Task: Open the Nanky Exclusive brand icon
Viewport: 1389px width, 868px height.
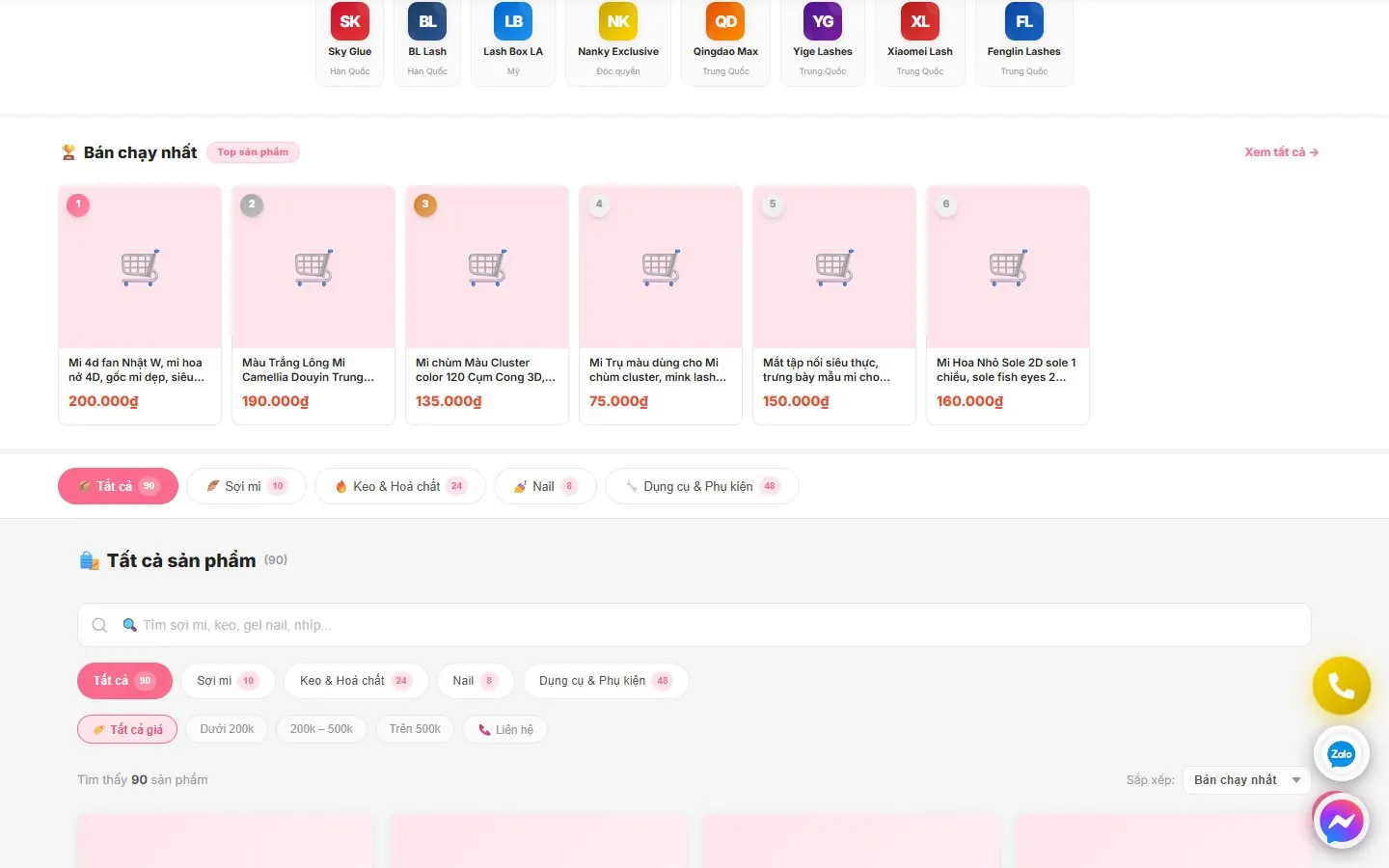Action: [618, 21]
